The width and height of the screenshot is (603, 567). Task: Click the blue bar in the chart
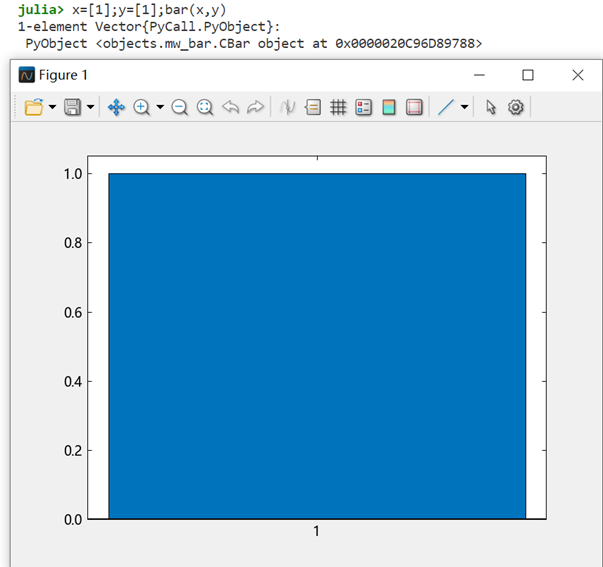(317, 346)
